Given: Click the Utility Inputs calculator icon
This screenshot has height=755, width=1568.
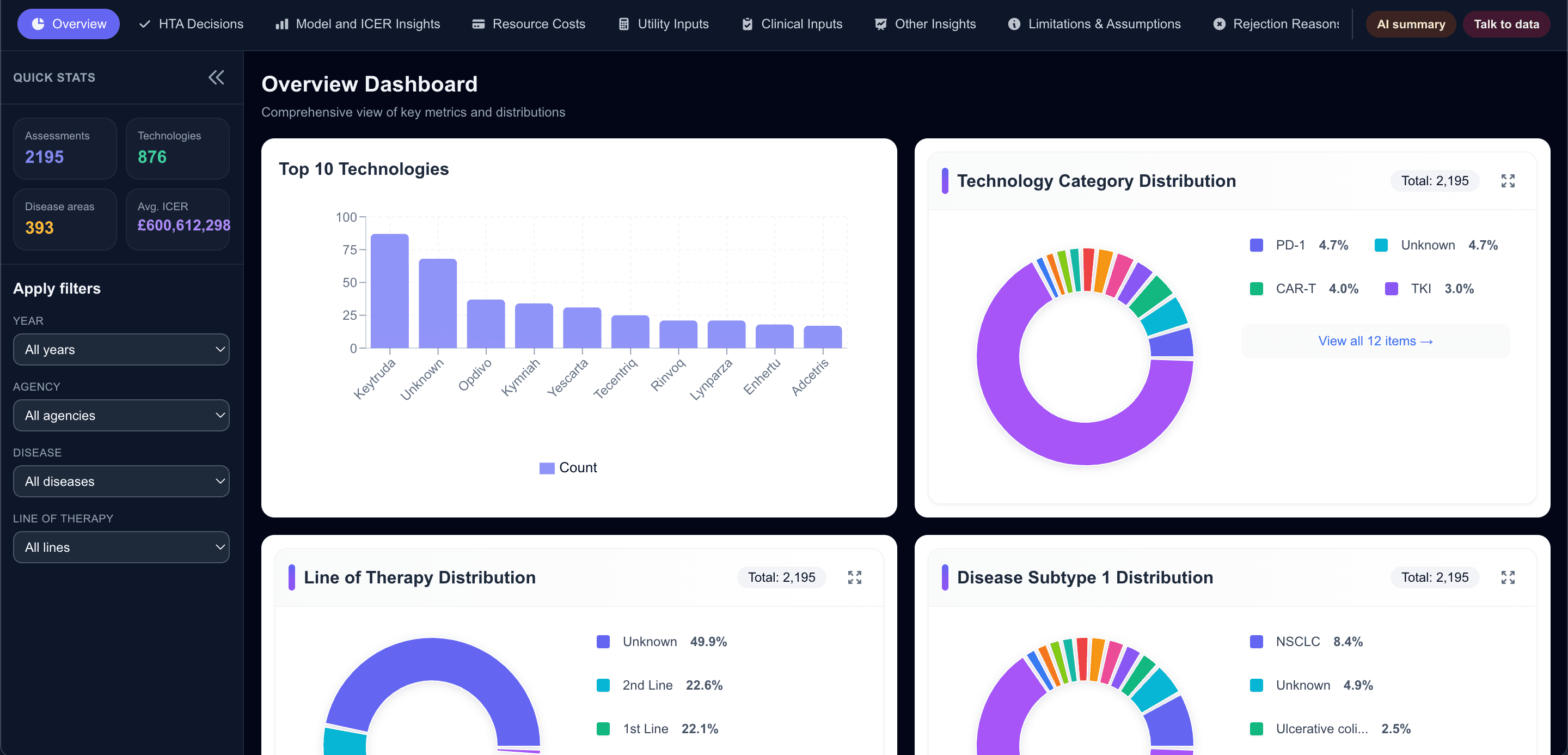Looking at the screenshot, I should click(x=624, y=24).
